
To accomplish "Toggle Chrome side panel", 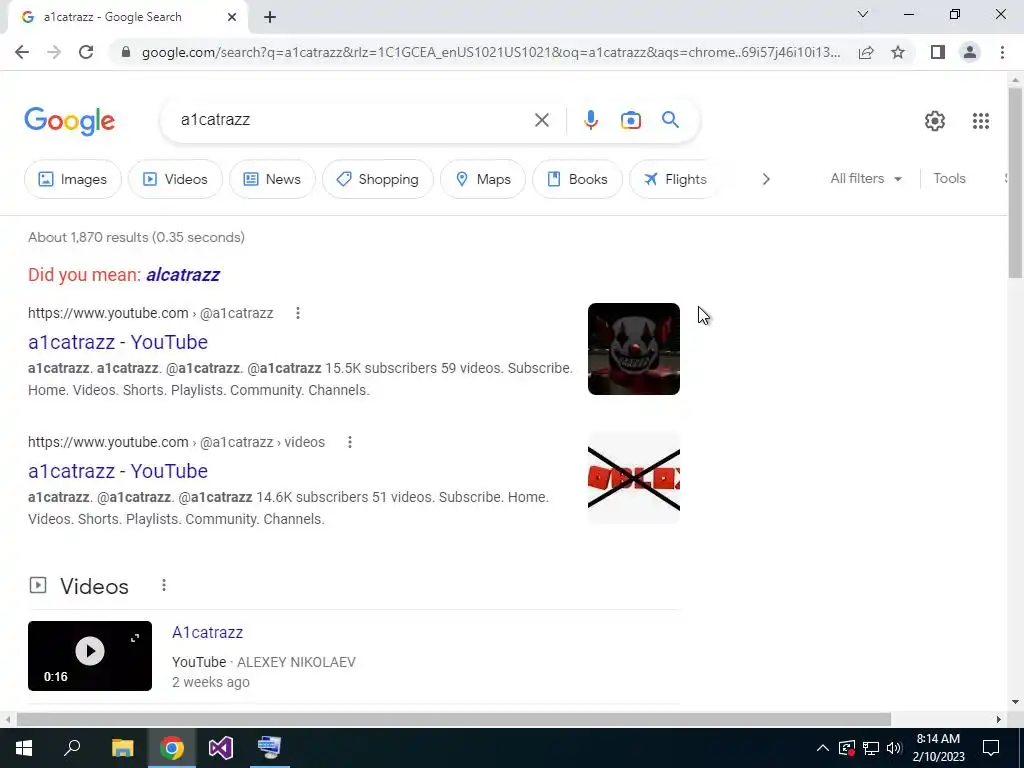I will [x=938, y=52].
